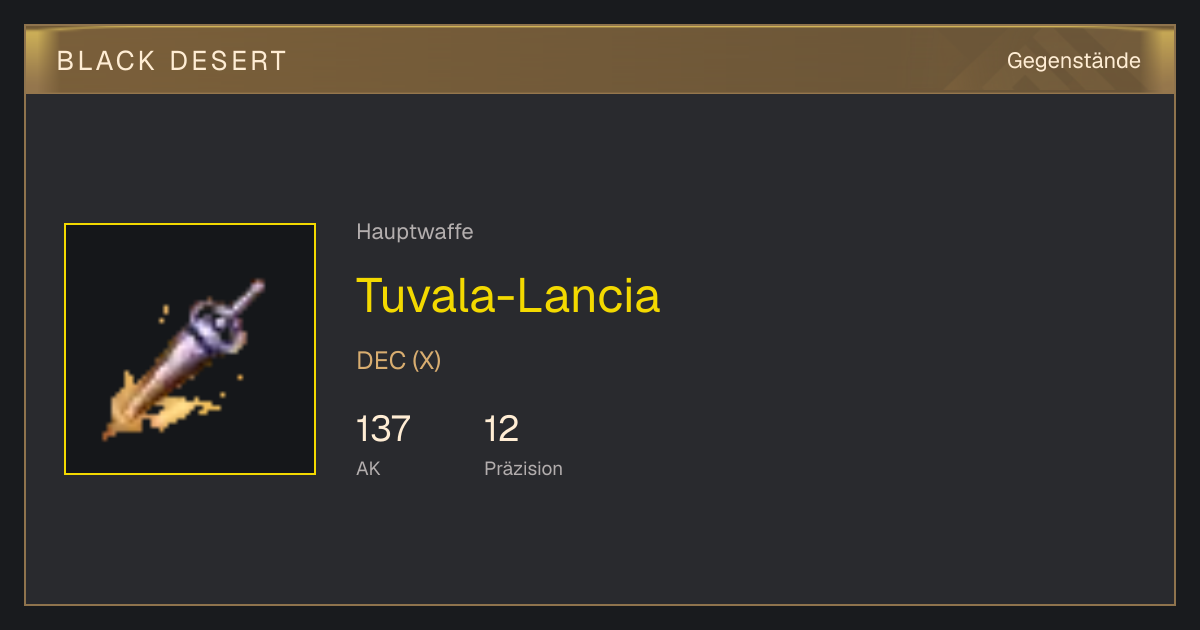Image resolution: width=1200 pixels, height=630 pixels.
Task: Select the Tuvala-Lancia item name
Action: tap(508, 295)
